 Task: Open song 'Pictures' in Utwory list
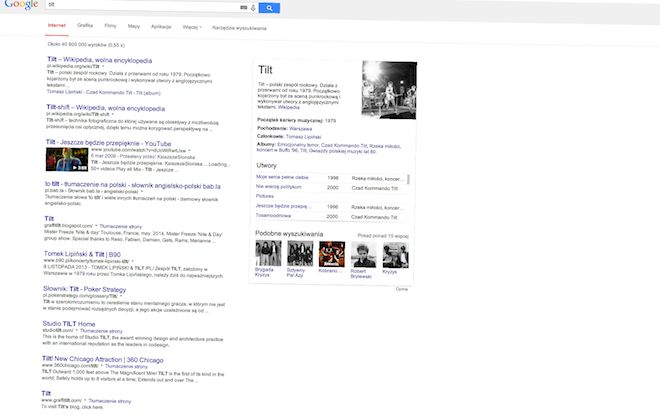pos(265,196)
